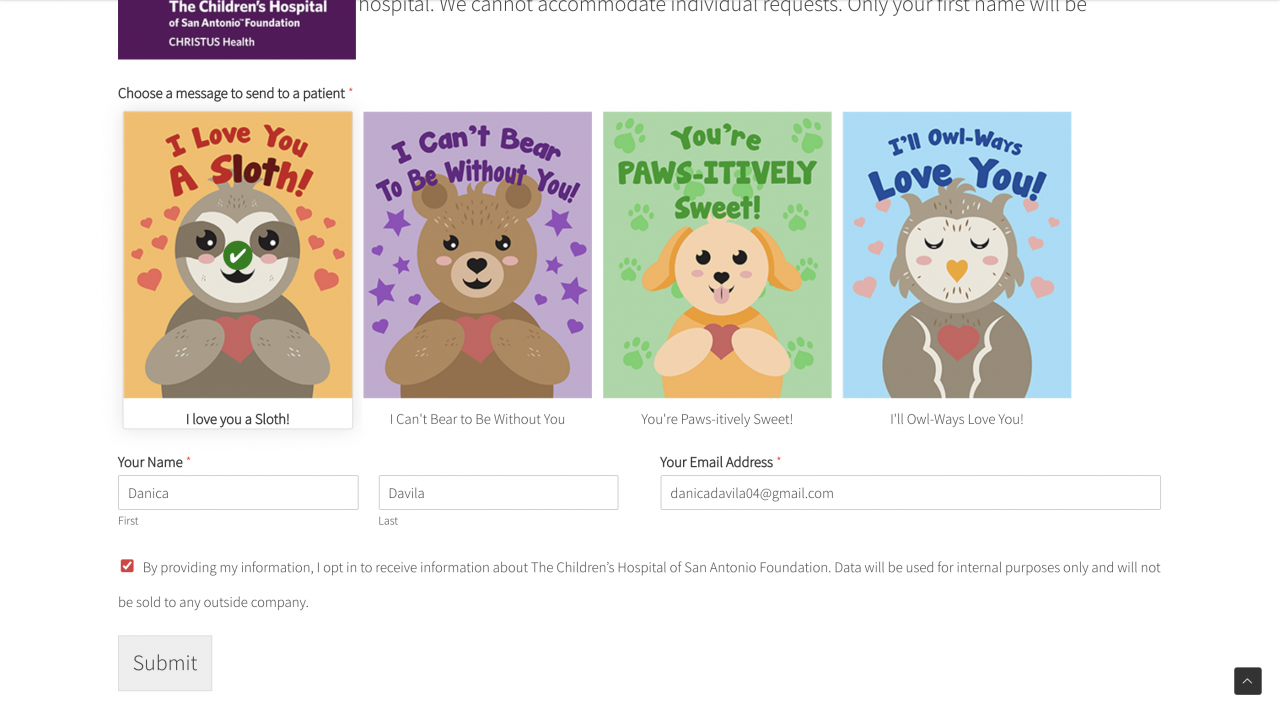Select "I Can't Bear to Be Without You" caption
Screen dimensions: 1280x704
[x=477, y=419]
